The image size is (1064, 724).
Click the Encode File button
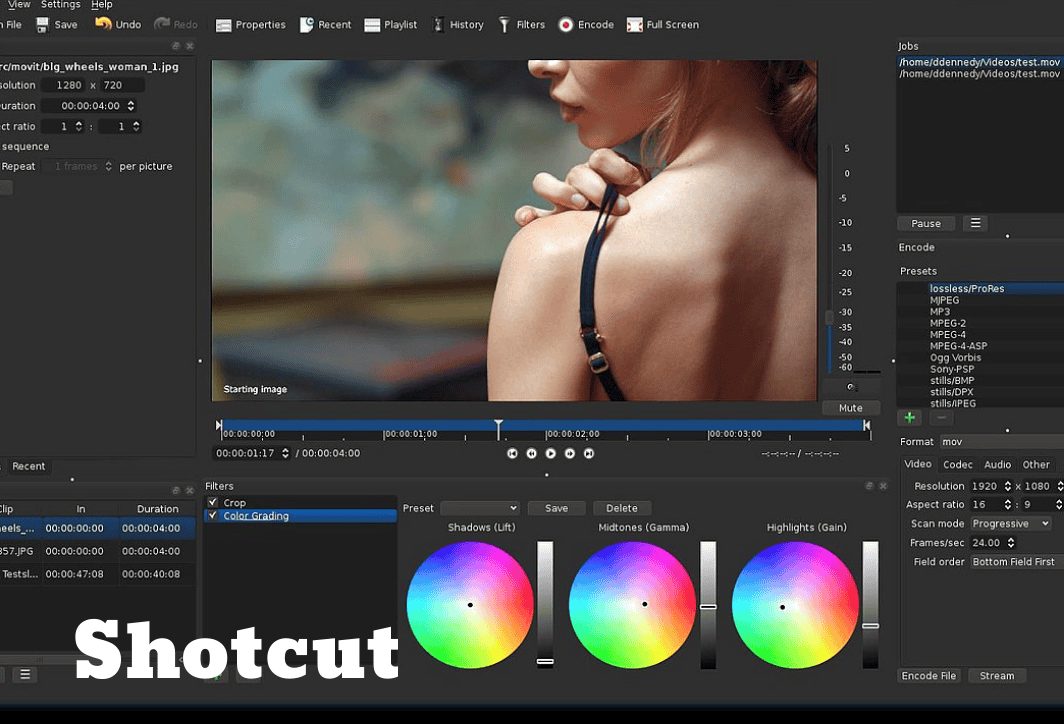pyautogui.click(x=929, y=676)
